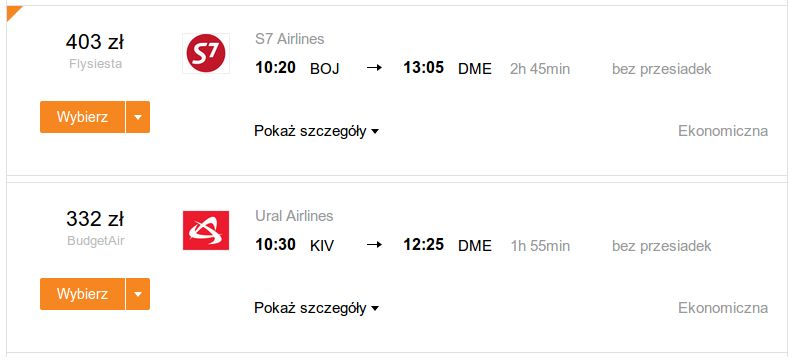
Task: Click the 403 zł price
Action: (x=95, y=42)
